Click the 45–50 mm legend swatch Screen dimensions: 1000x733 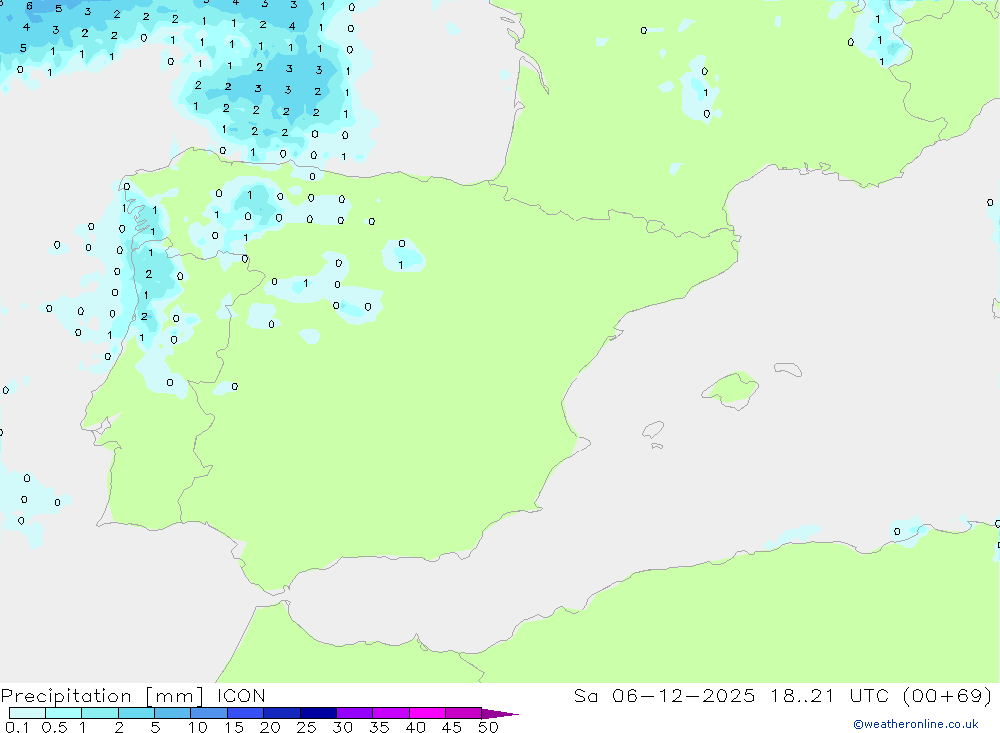(464, 713)
